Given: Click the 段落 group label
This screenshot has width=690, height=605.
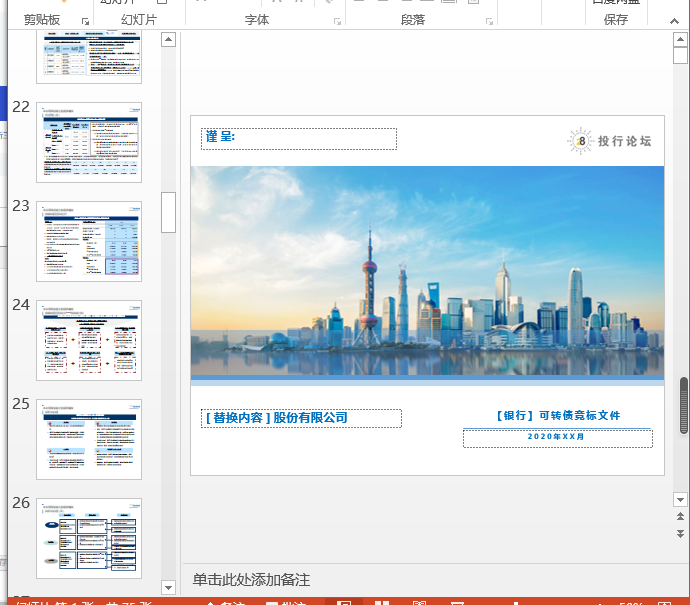Looking at the screenshot, I should [x=413, y=20].
